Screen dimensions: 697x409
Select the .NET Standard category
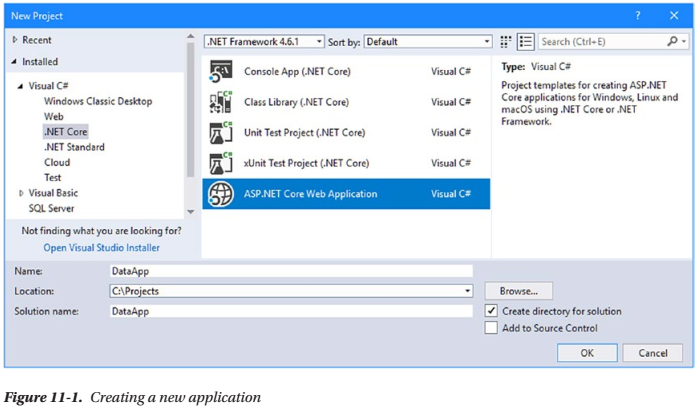tap(74, 147)
